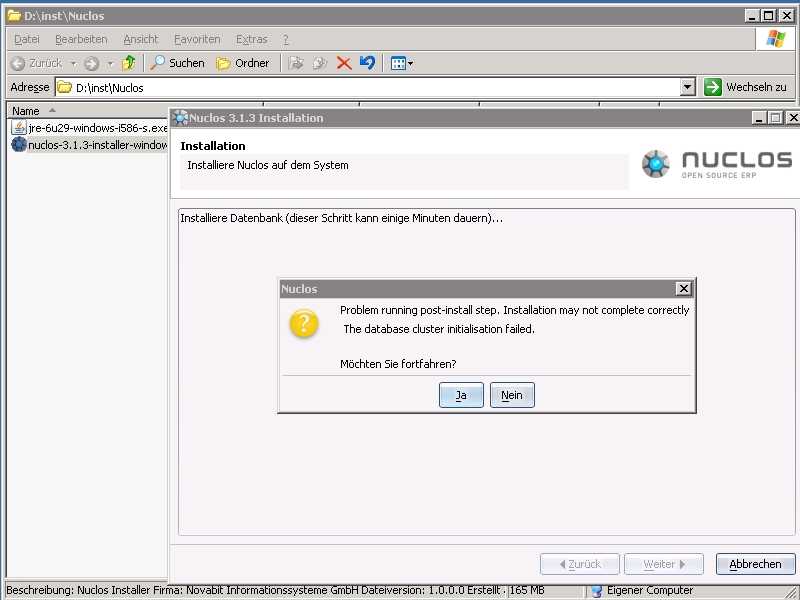Open the Ansicht menu in Explorer

pos(141,39)
